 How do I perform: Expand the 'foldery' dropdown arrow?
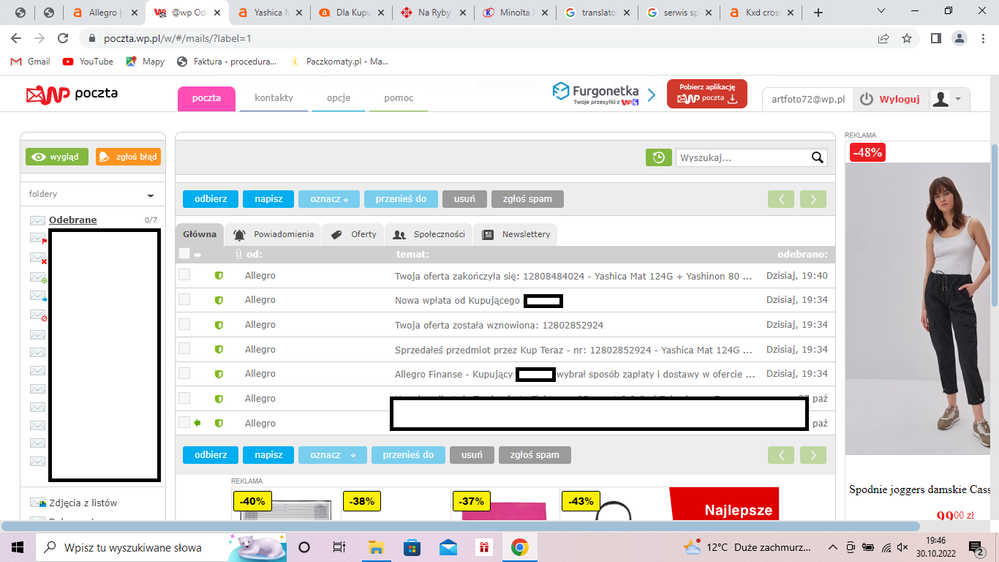coord(151,195)
